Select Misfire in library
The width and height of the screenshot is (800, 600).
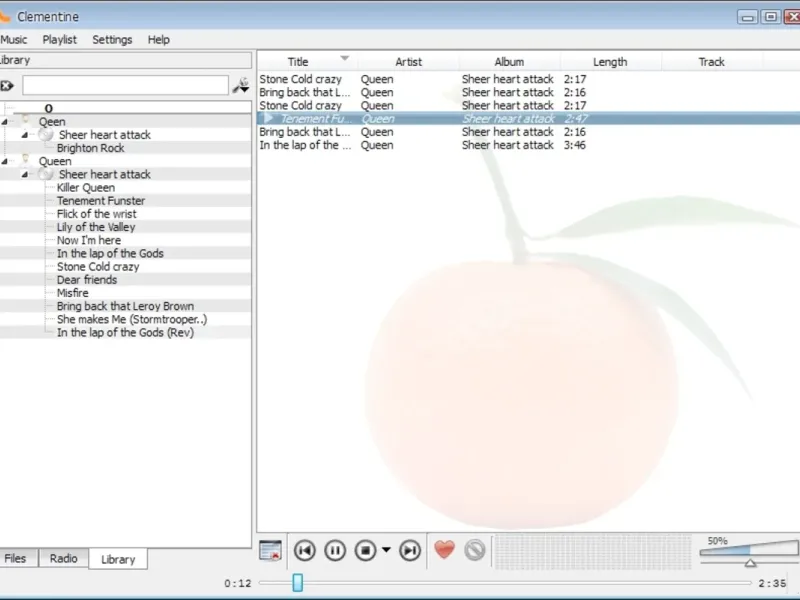click(72, 293)
